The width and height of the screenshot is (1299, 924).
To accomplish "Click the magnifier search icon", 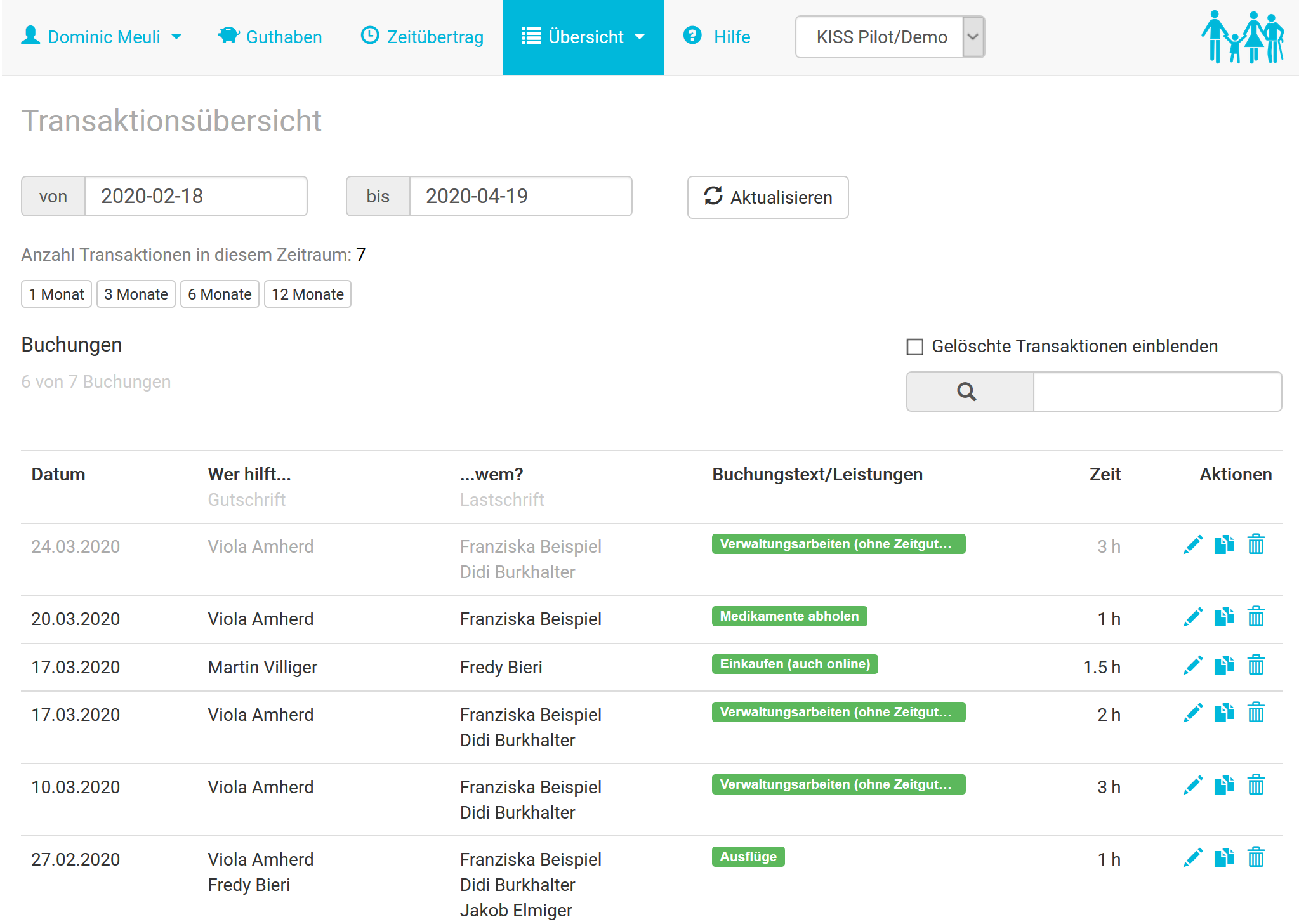I will point(967,392).
